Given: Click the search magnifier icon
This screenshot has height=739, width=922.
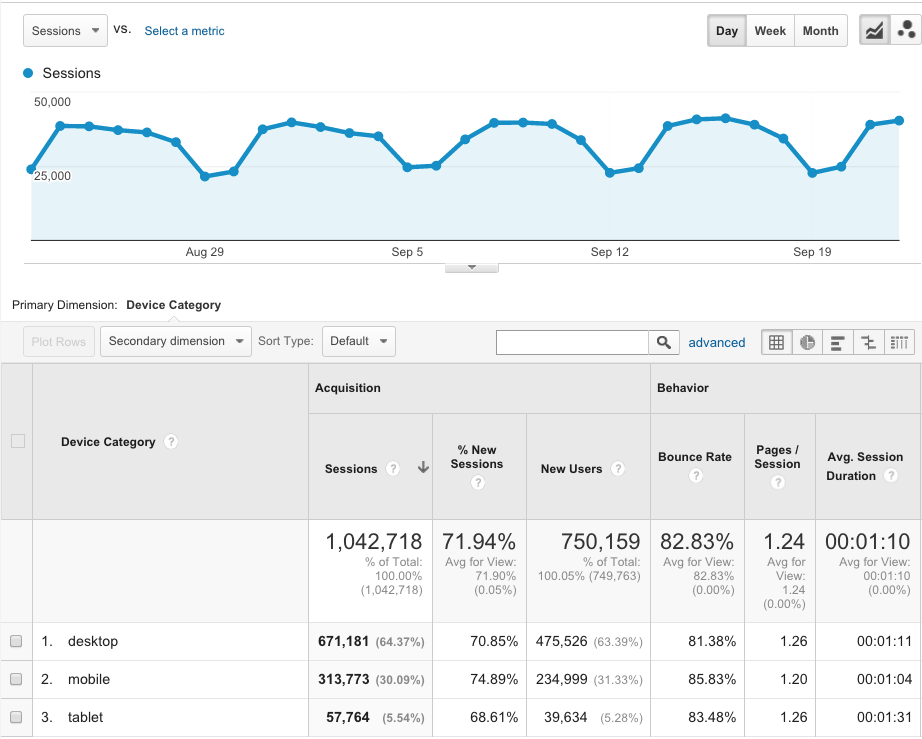Looking at the screenshot, I should pyautogui.click(x=663, y=342).
